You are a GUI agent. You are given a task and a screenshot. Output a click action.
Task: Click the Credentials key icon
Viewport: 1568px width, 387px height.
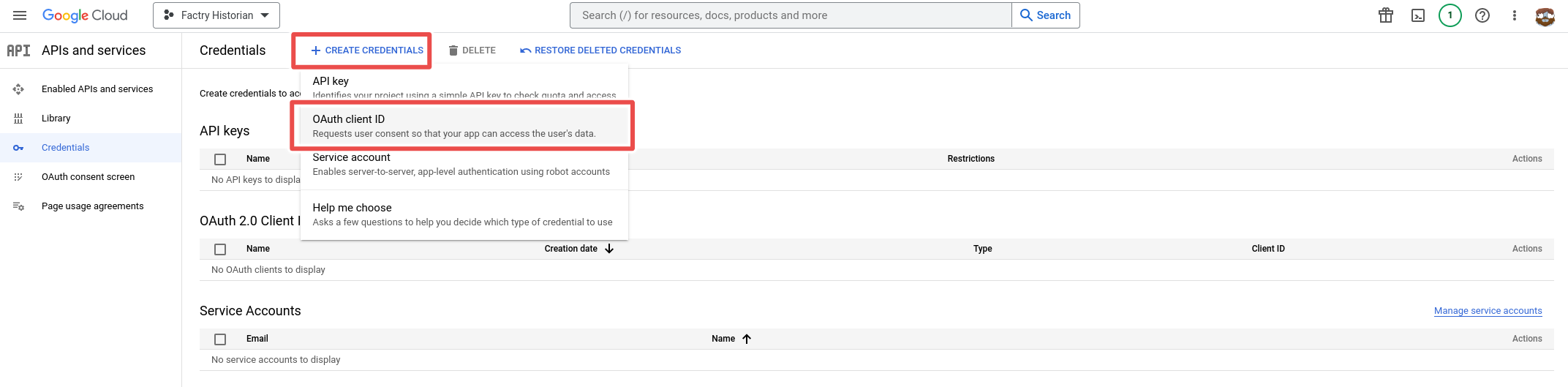click(x=18, y=148)
